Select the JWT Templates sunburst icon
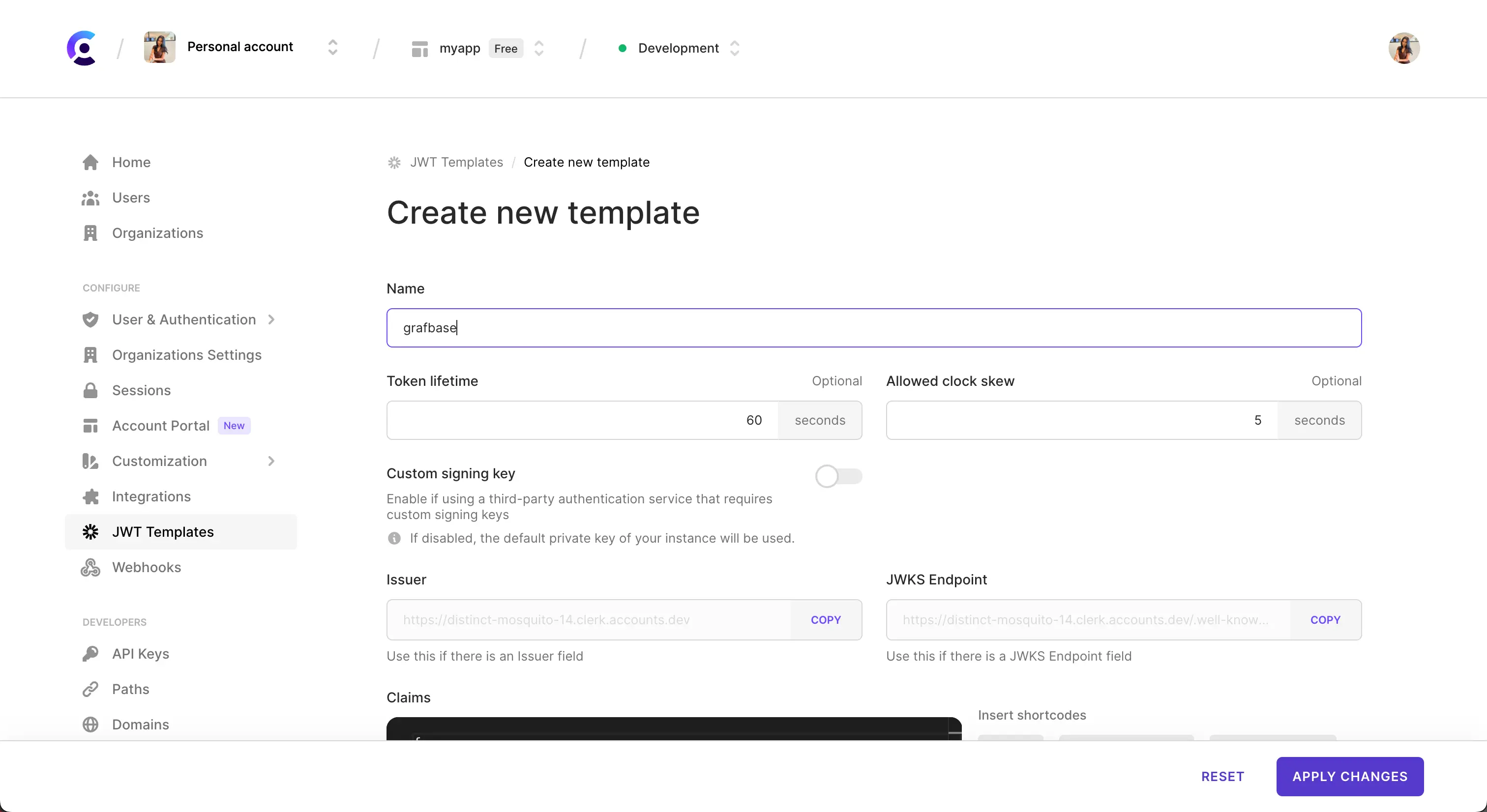 [x=90, y=531]
